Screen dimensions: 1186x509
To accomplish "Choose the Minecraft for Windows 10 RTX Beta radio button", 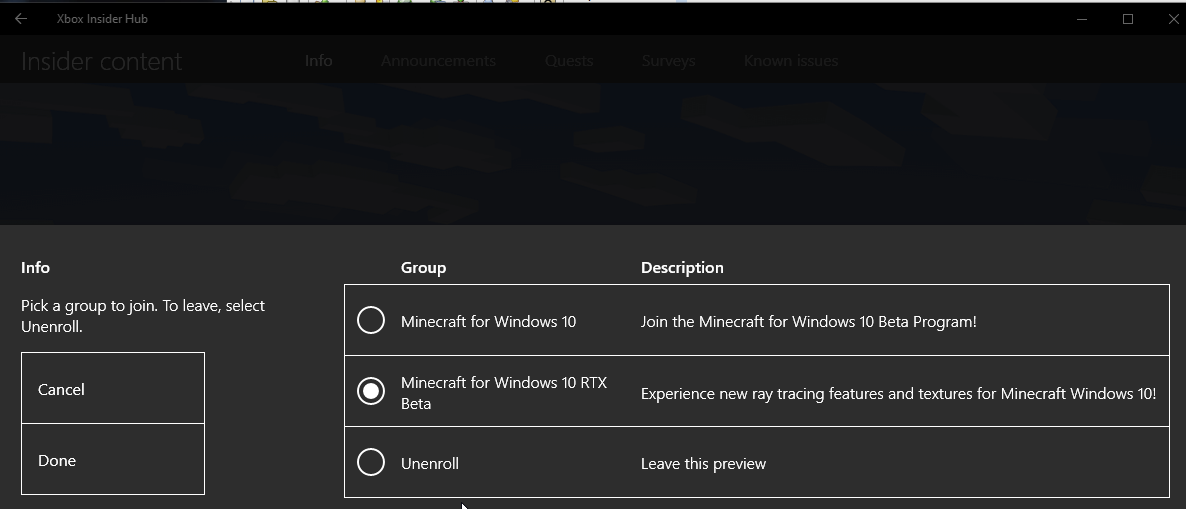I will tap(371, 391).
